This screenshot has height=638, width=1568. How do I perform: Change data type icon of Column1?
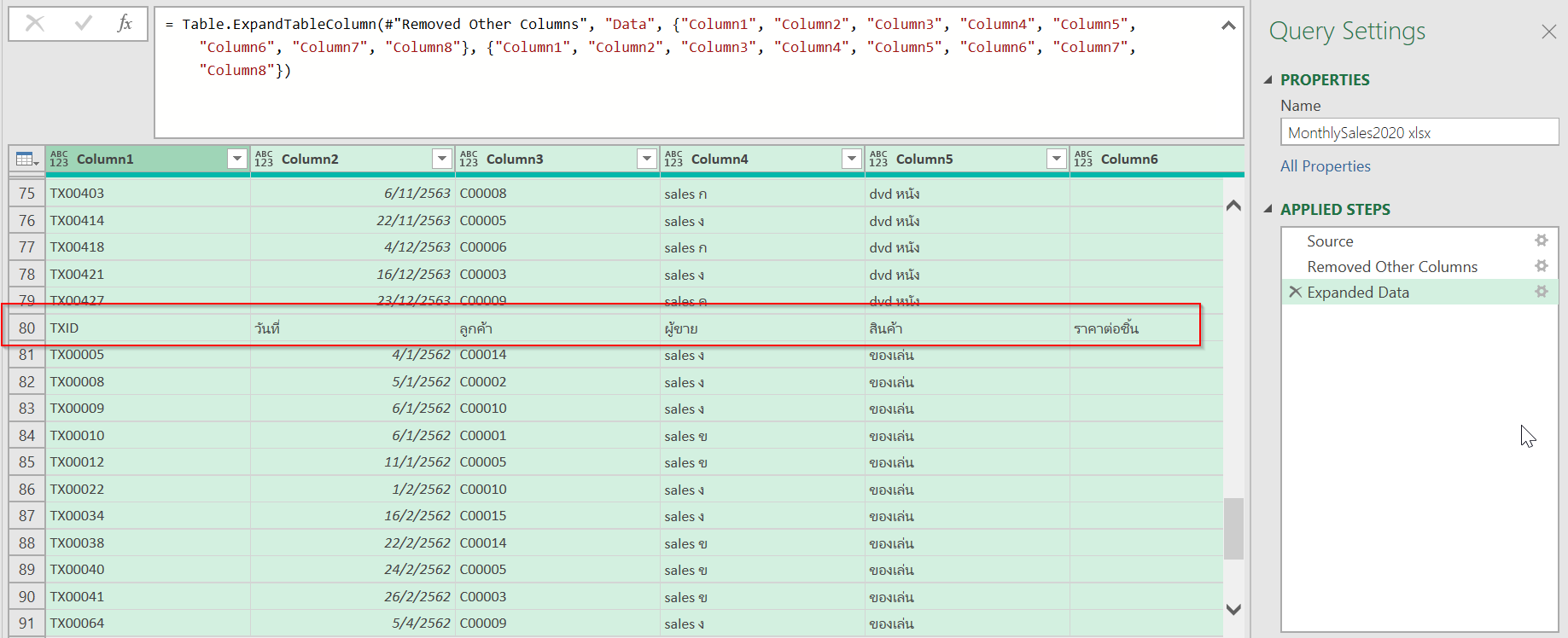(59, 159)
